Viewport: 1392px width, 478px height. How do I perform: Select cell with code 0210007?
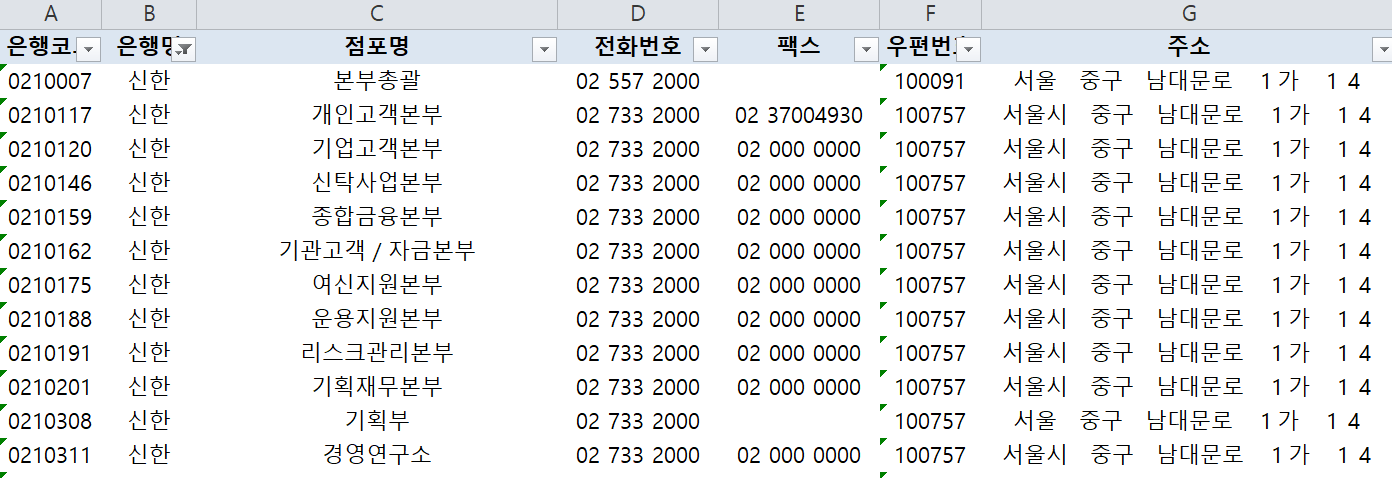coord(51,81)
